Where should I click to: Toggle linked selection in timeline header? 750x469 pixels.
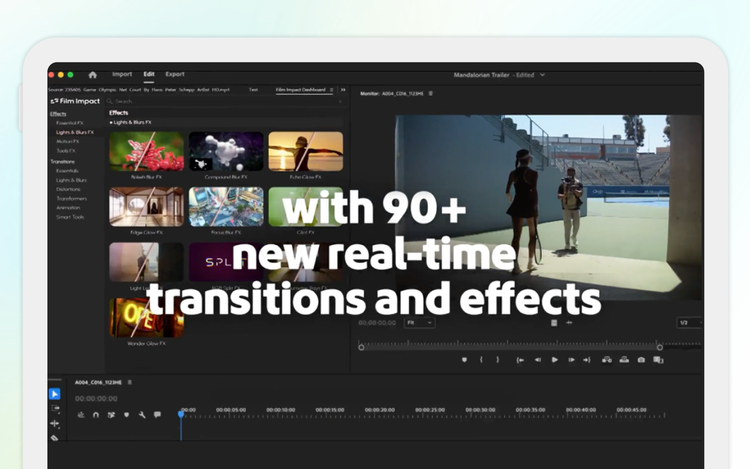point(111,415)
